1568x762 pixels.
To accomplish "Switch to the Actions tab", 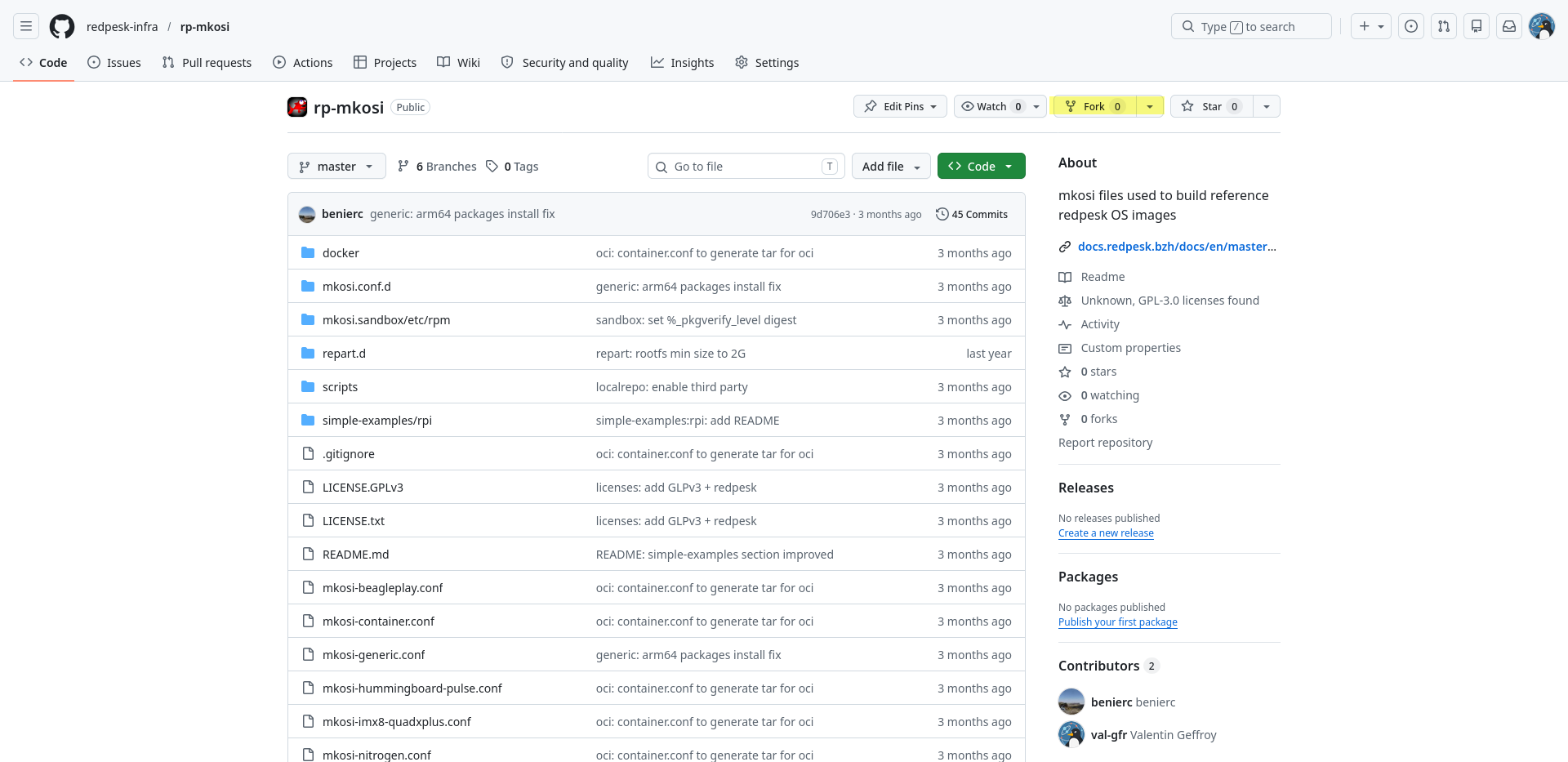I will click(303, 63).
